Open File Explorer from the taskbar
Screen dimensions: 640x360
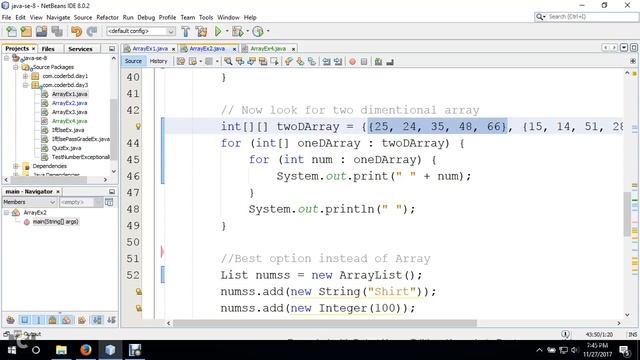[61, 350]
